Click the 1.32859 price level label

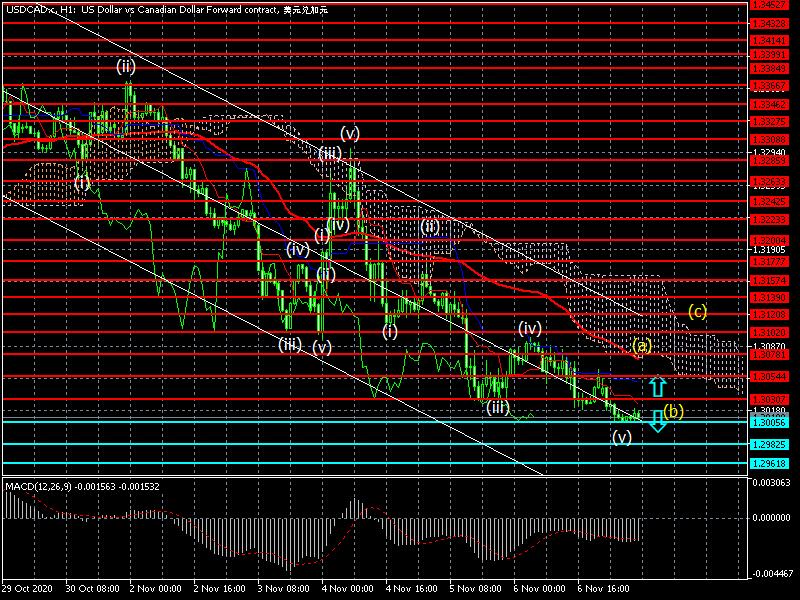coord(769,160)
